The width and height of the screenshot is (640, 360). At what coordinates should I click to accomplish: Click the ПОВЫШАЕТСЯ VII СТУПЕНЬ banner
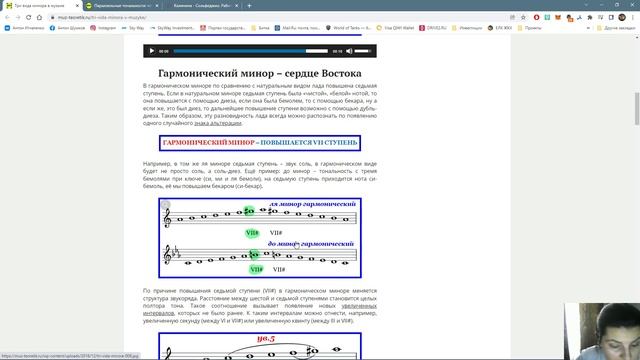coord(260,143)
